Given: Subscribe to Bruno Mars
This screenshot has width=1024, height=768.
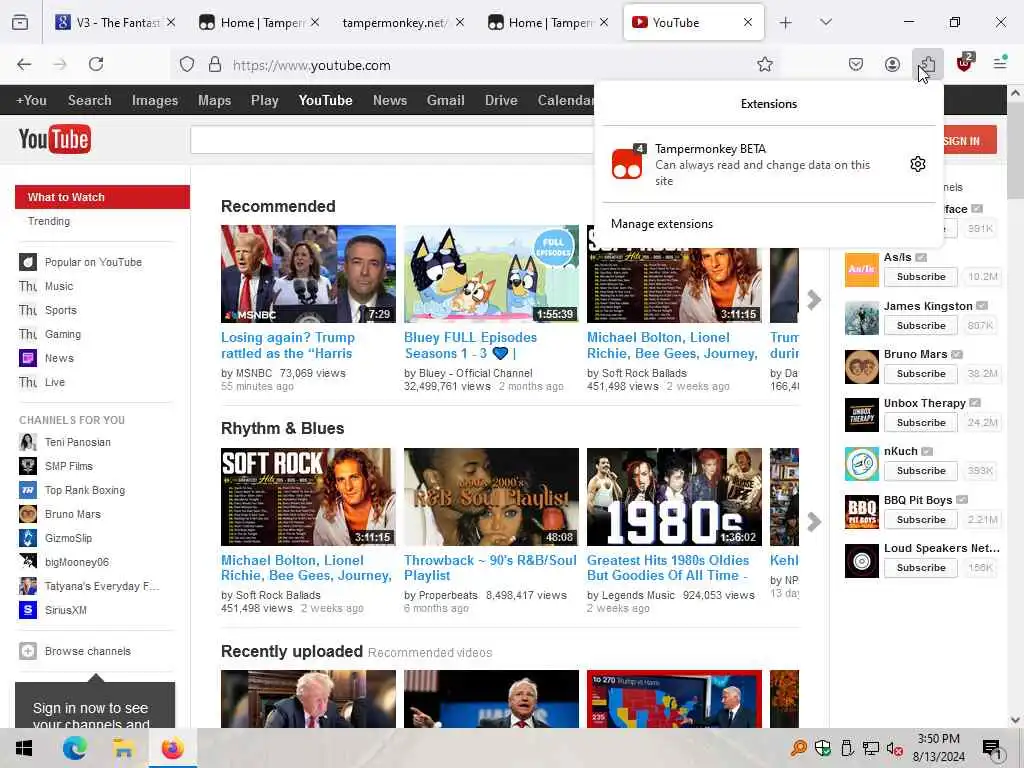Looking at the screenshot, I should (x=921, y=374).
